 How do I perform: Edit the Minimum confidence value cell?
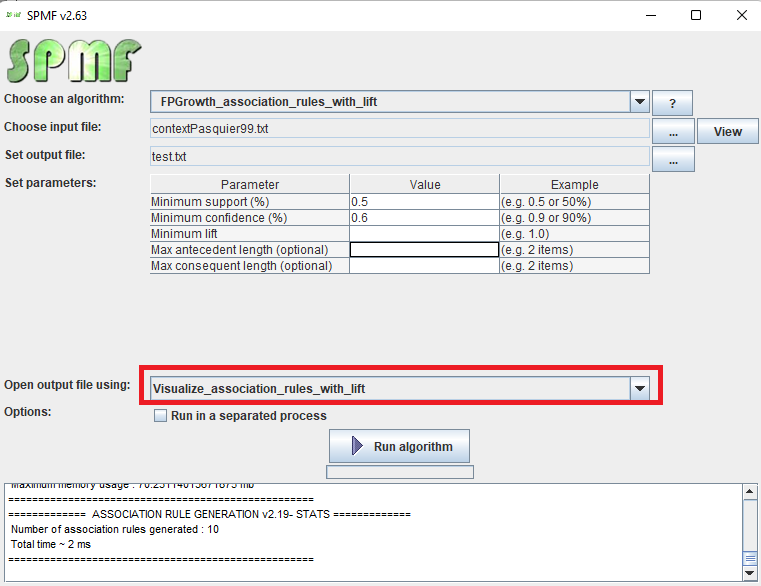(x=424, y=217)
